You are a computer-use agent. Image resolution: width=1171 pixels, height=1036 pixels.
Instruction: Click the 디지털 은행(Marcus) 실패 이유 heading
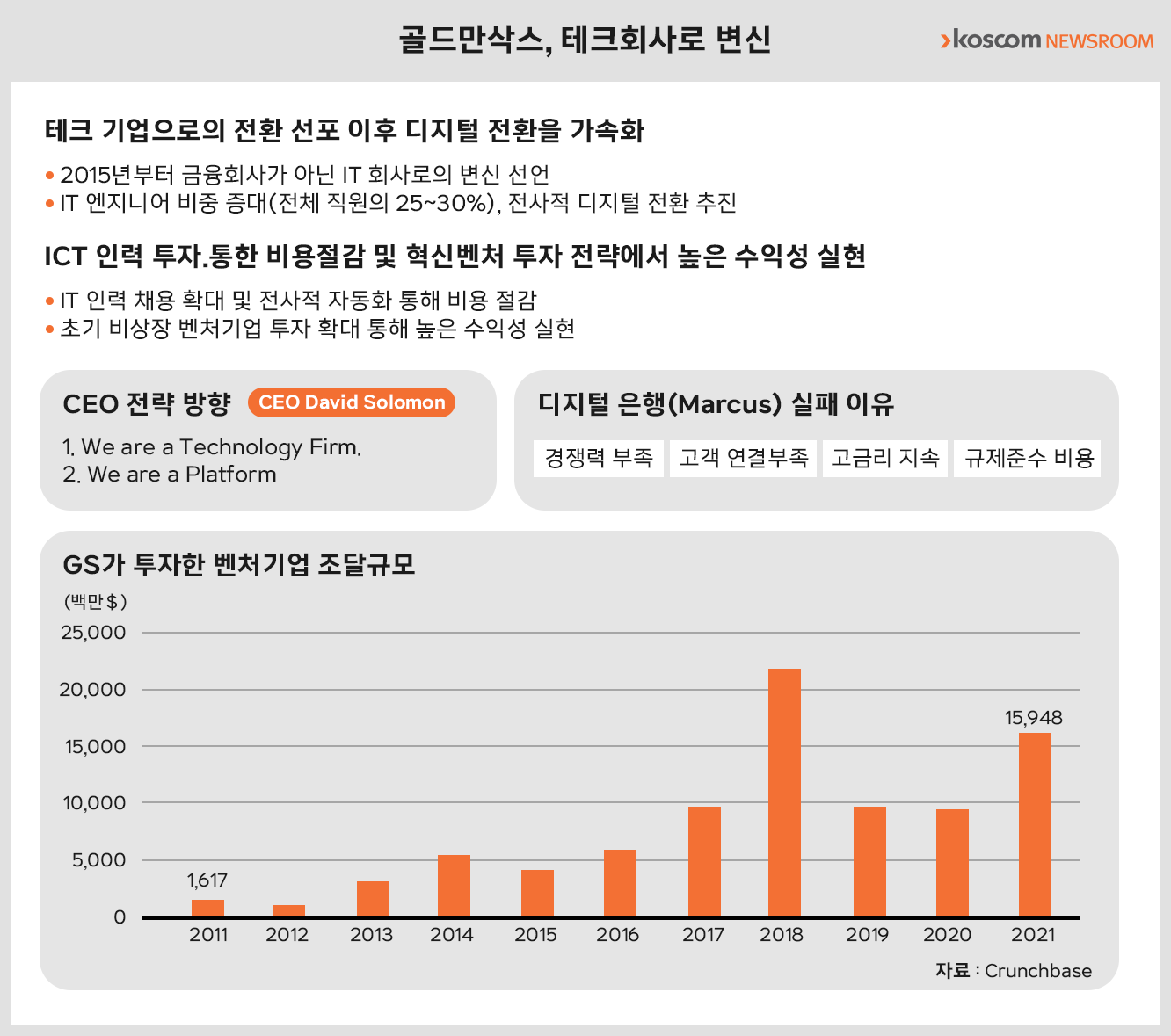716,404
